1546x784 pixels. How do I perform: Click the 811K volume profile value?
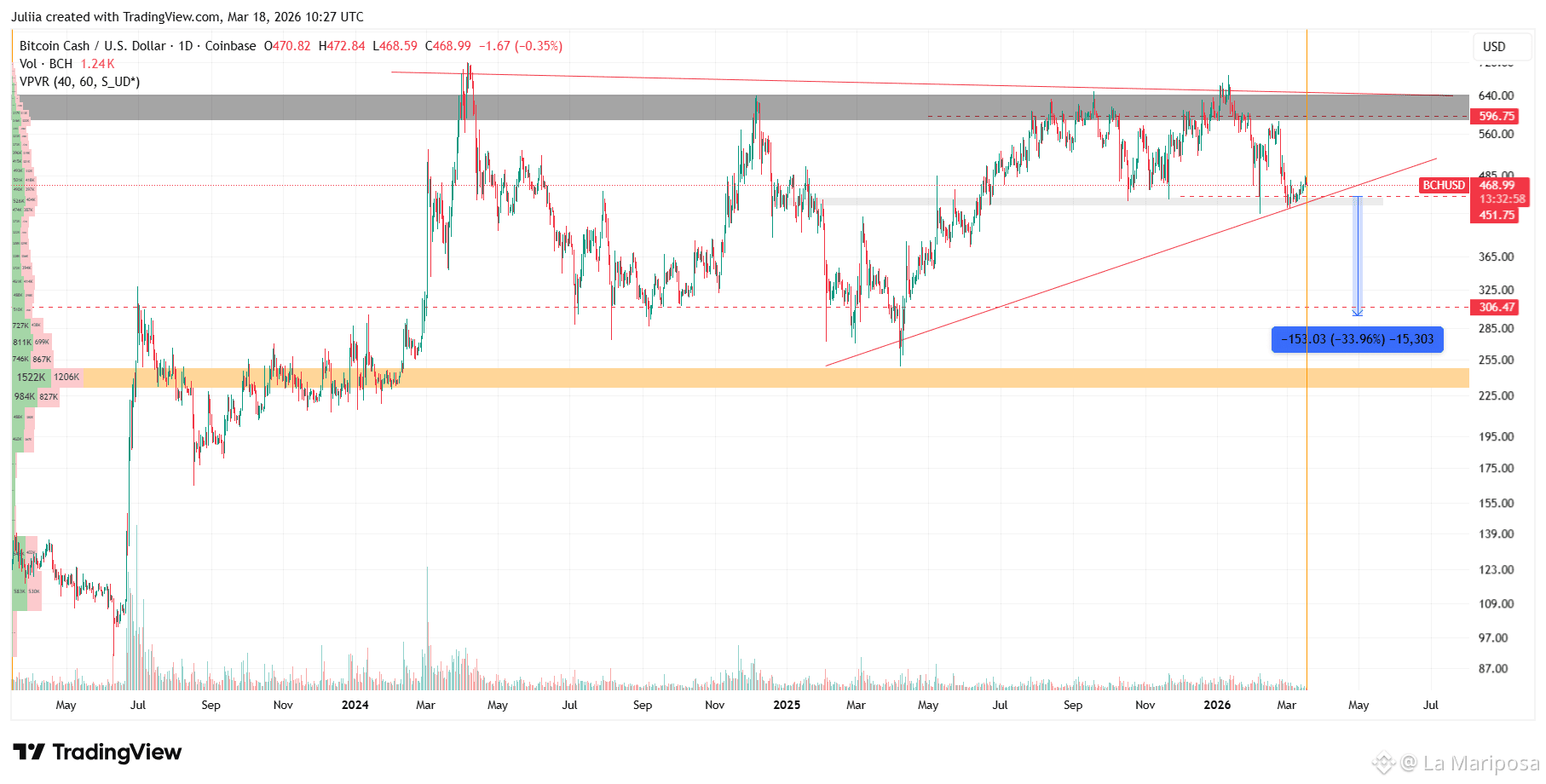pos(22,343)
